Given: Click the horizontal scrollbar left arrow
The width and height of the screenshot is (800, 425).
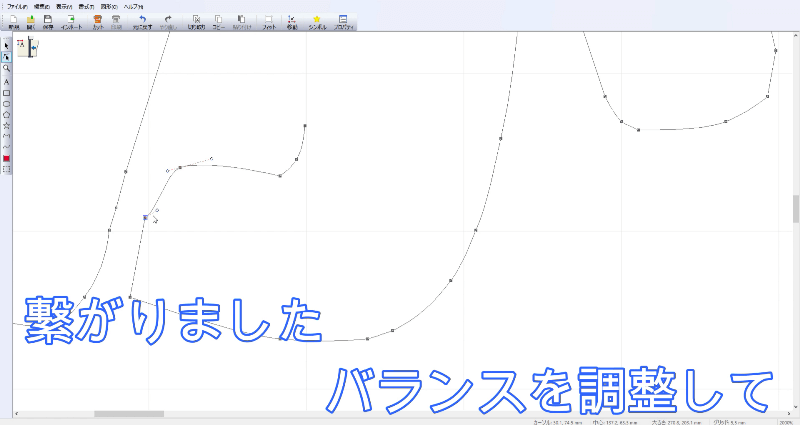Looking at the screenshot, I should coord(17,414).
